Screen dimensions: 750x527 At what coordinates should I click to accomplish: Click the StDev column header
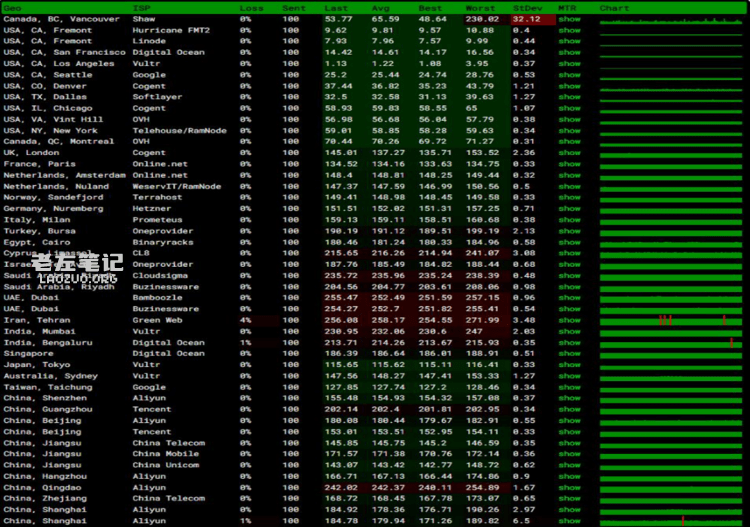click(526, 8)
